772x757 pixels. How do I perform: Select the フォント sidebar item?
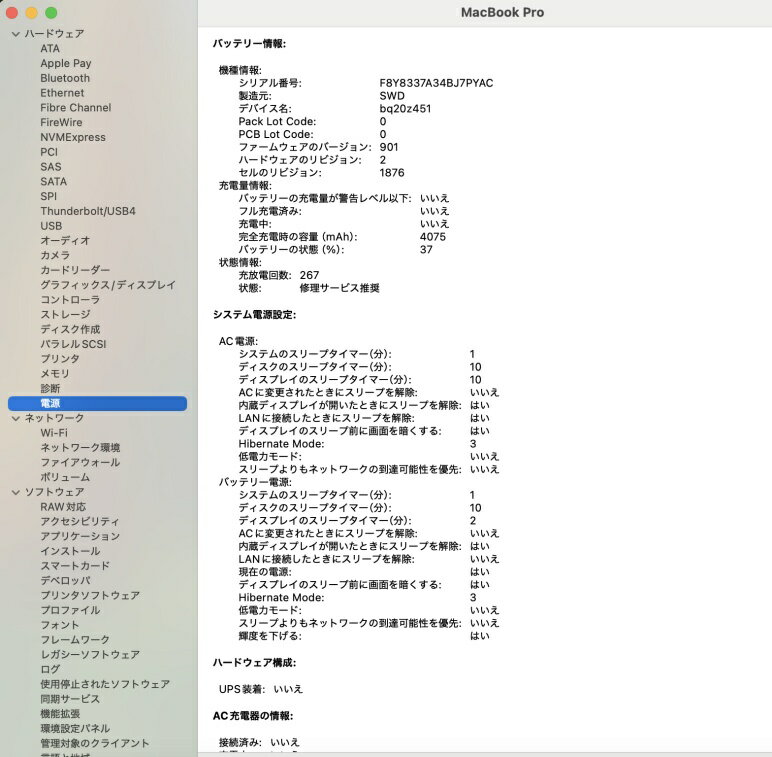[x=60, y=625]
